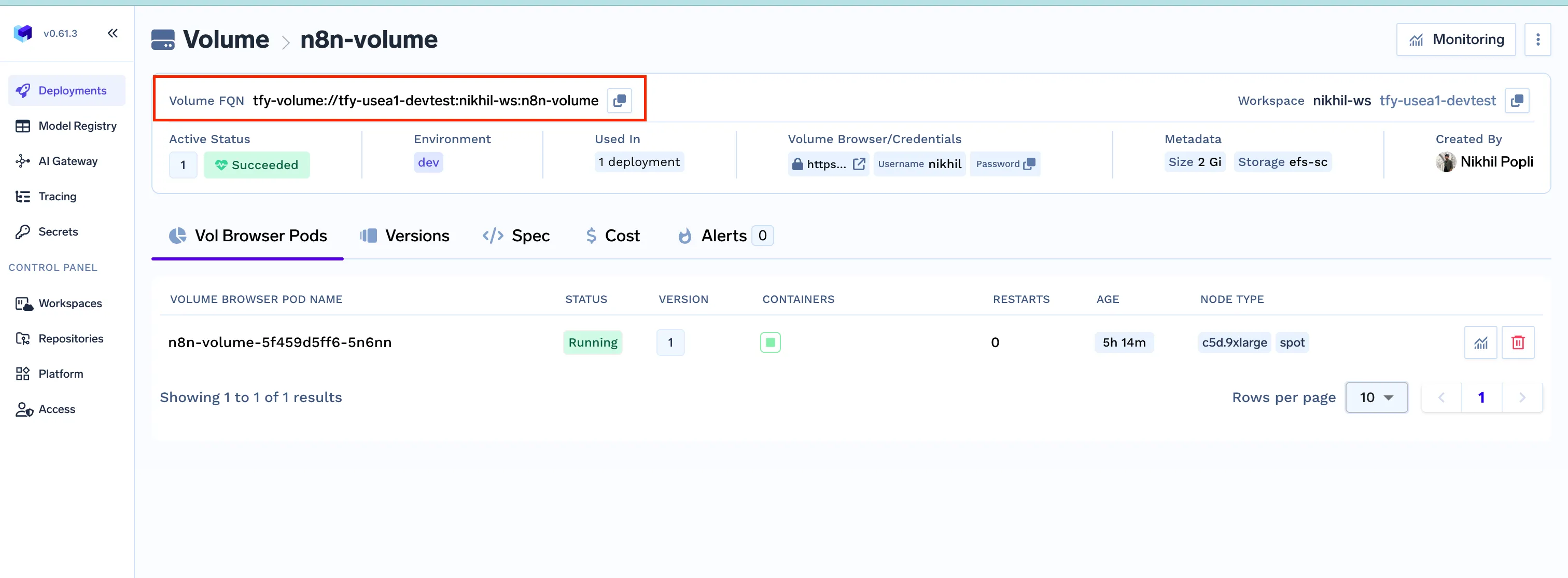Go to previous results page
The height and width of the screenshot is (578, 1568).
pyautogui.click(x=1441, y=397)
